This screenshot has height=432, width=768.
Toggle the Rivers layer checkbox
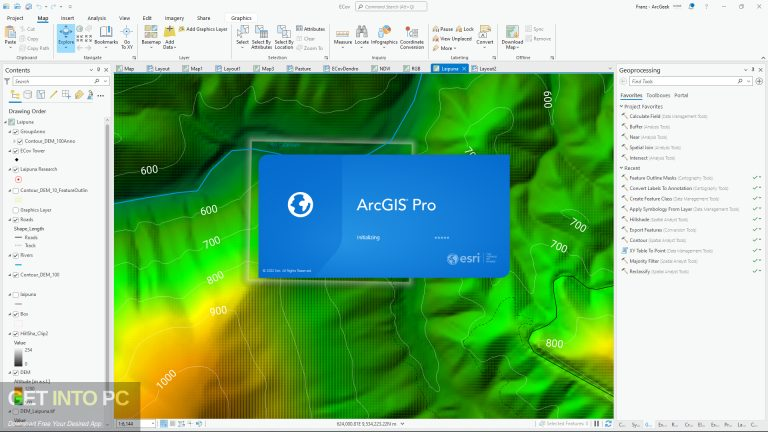pos(16,255)
